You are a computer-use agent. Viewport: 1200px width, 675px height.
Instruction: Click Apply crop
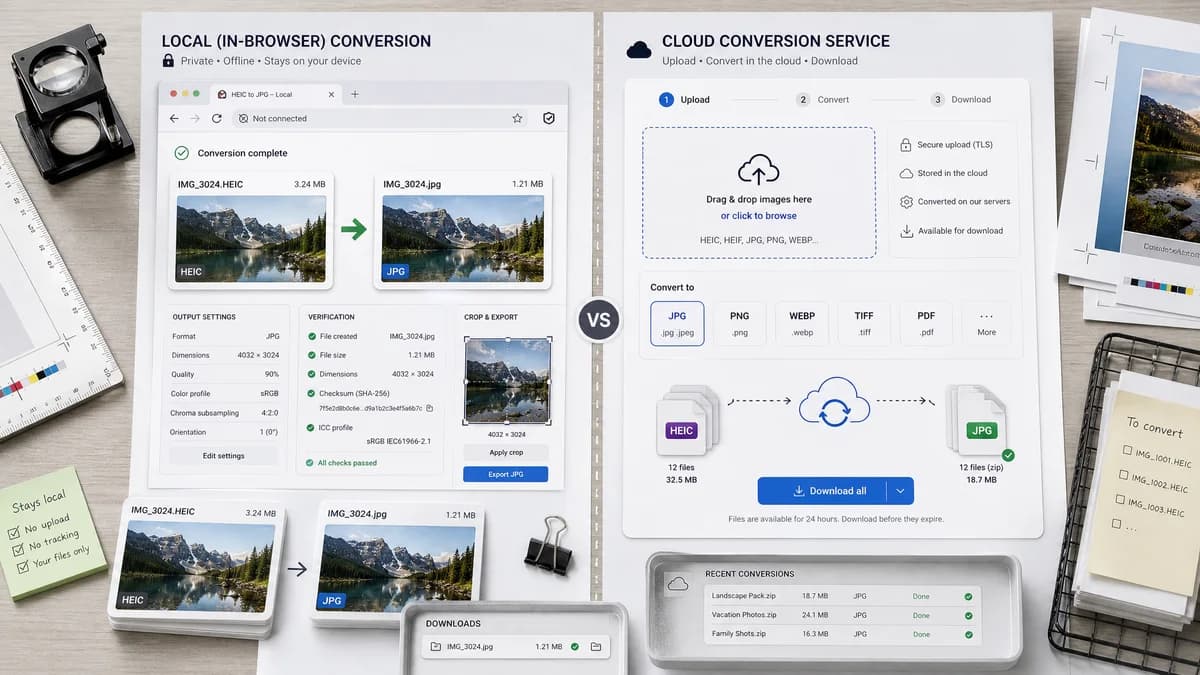(x=506, y=452)
